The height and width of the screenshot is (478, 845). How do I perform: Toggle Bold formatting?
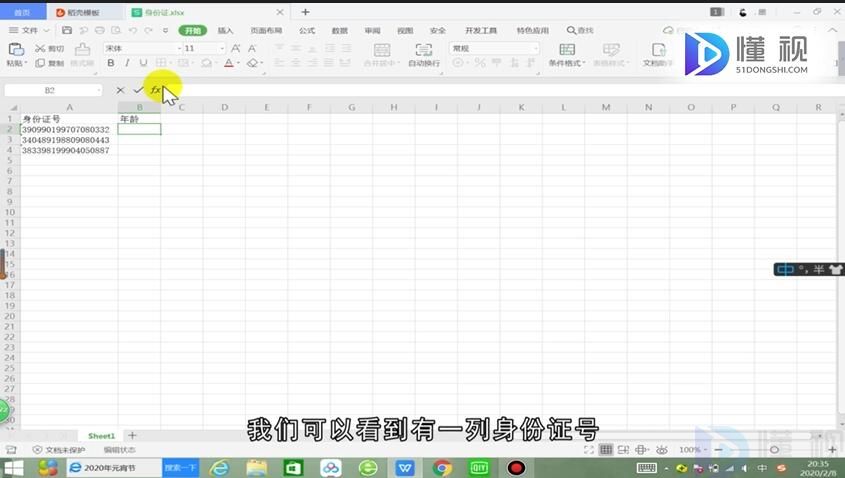(110, 63)
